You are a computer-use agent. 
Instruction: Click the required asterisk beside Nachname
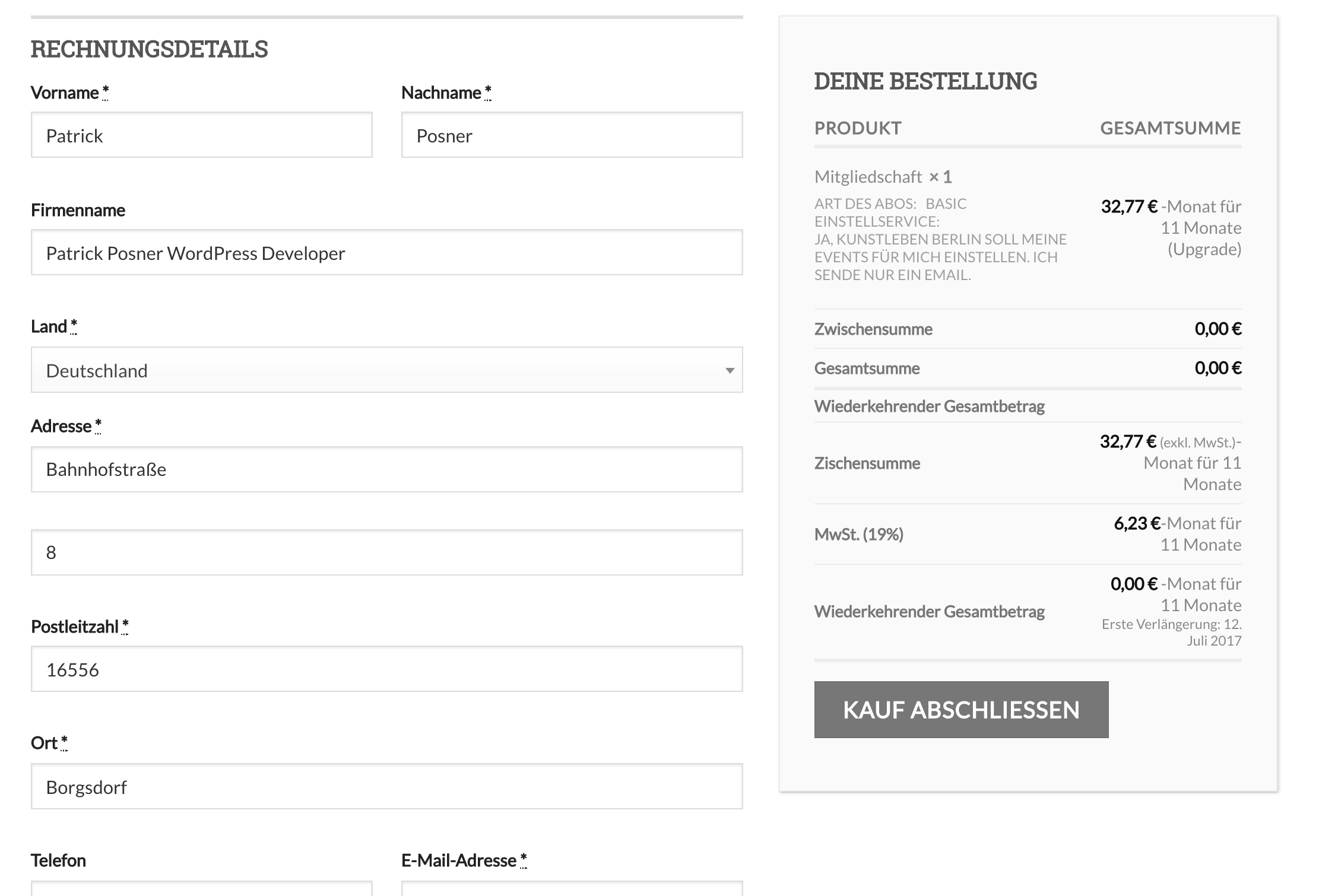click(x=487, y=92)
